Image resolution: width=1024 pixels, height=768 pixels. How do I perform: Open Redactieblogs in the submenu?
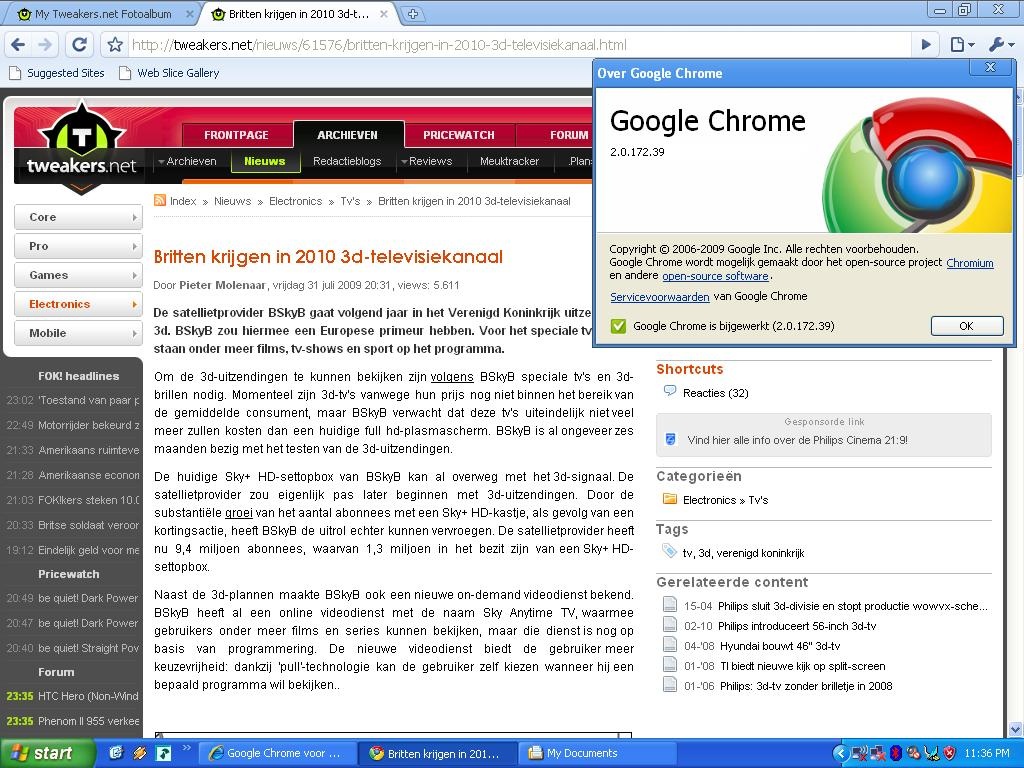347,161
